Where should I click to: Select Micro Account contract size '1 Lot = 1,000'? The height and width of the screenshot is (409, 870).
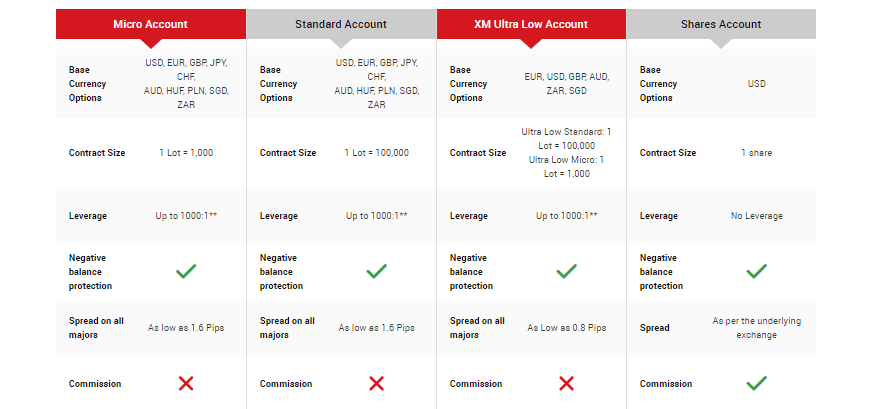click(x=186, y=153)
